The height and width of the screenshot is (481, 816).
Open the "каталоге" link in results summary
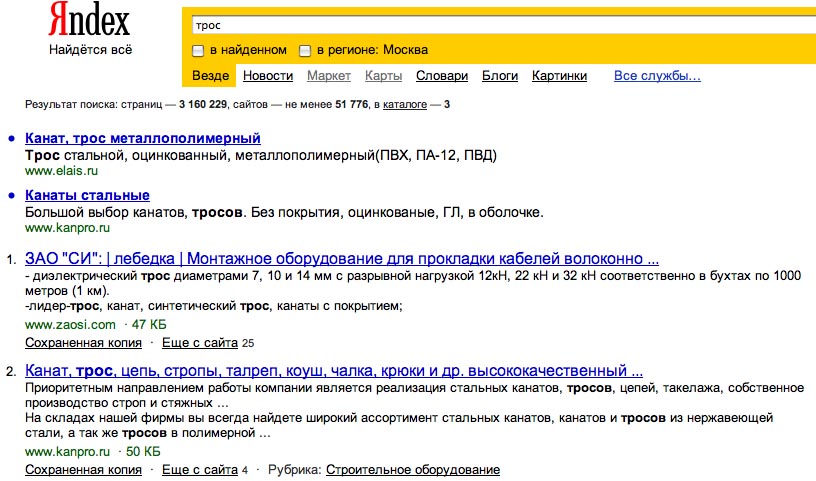click(405, 104)
